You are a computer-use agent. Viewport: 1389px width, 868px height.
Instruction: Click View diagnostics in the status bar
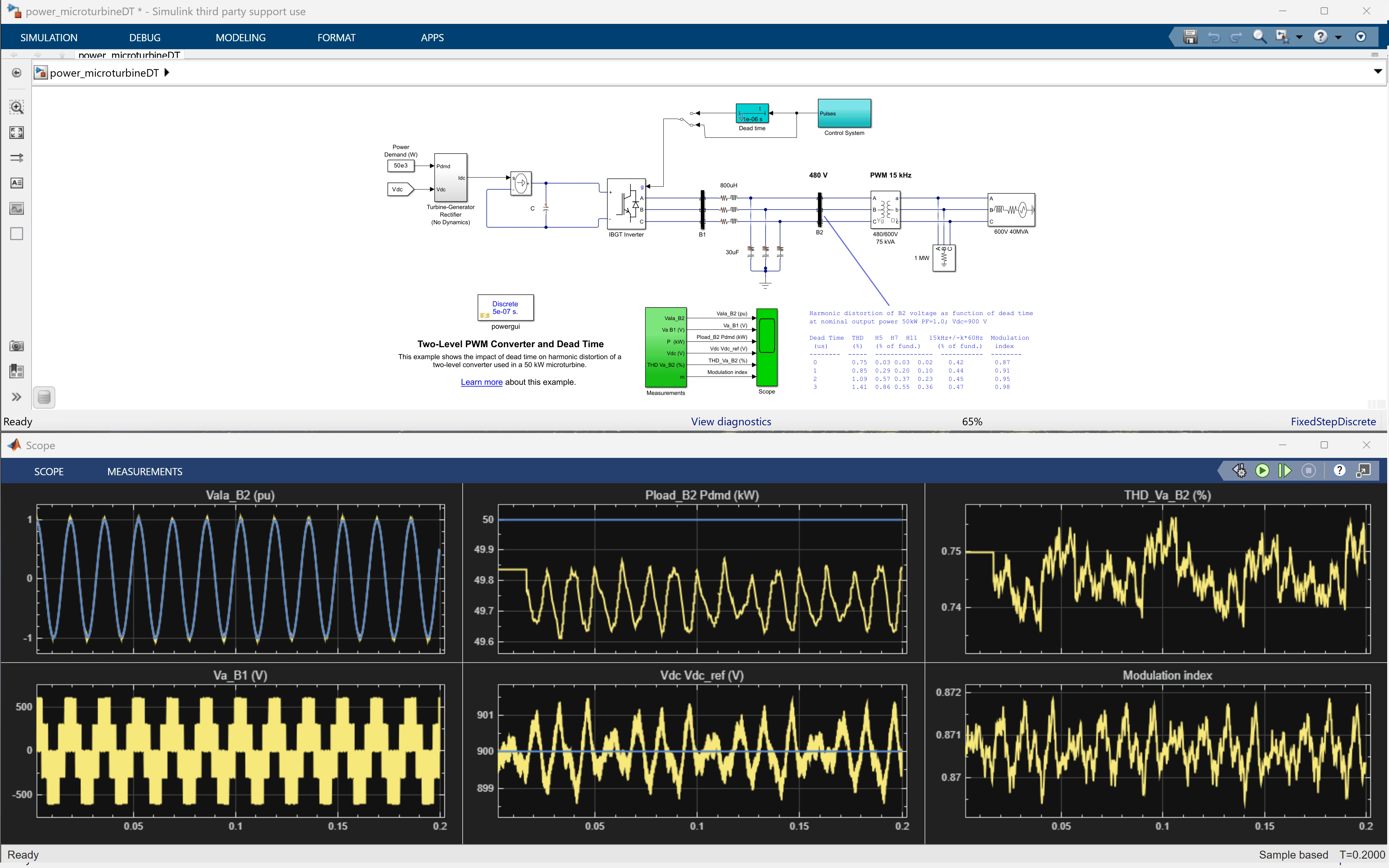tap(731, 421)
